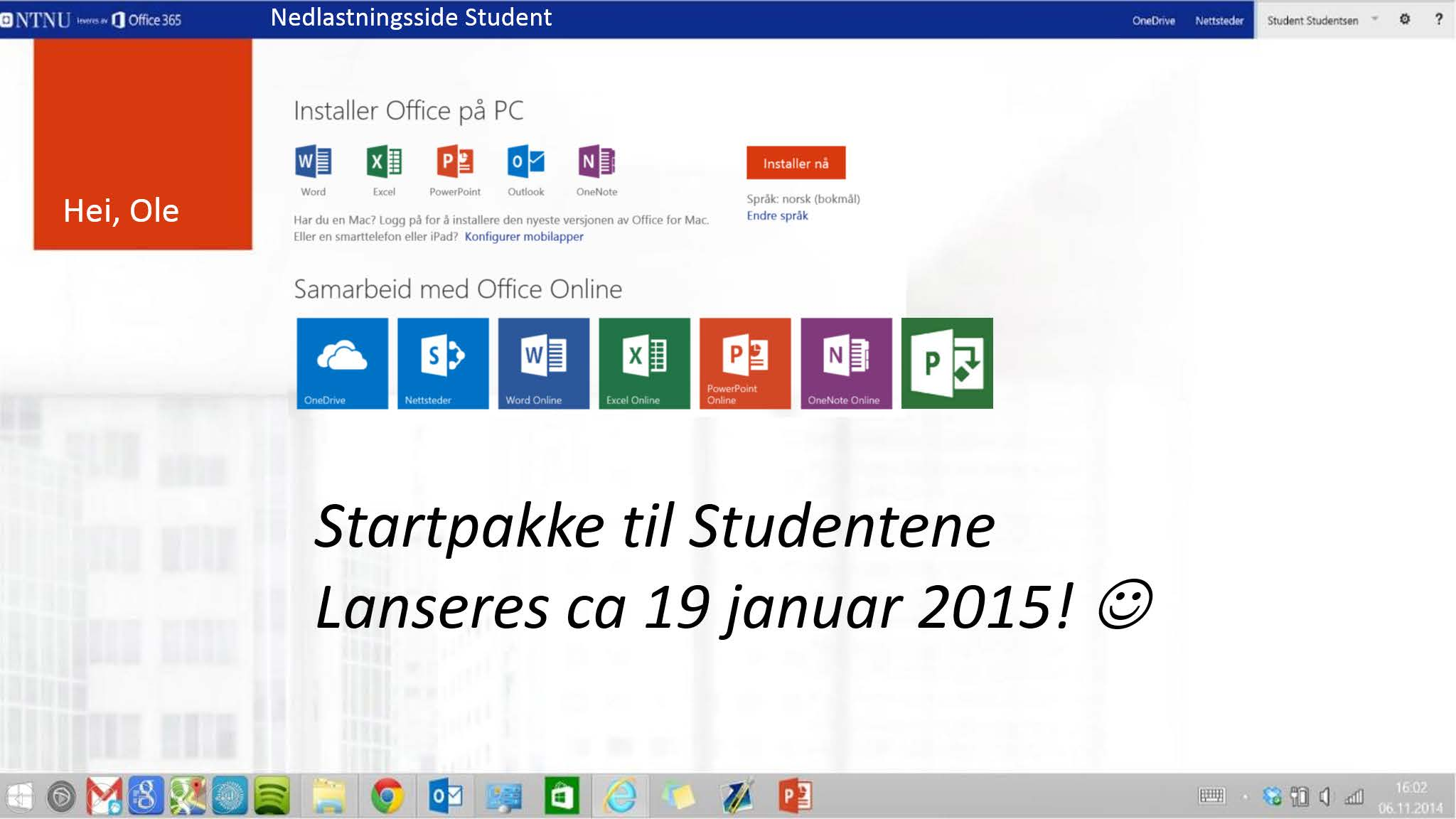Image resolution: width=1456 pixels, height=819 pixels.
Task: Click the help question mark icon
Action: click(1438, 19)
